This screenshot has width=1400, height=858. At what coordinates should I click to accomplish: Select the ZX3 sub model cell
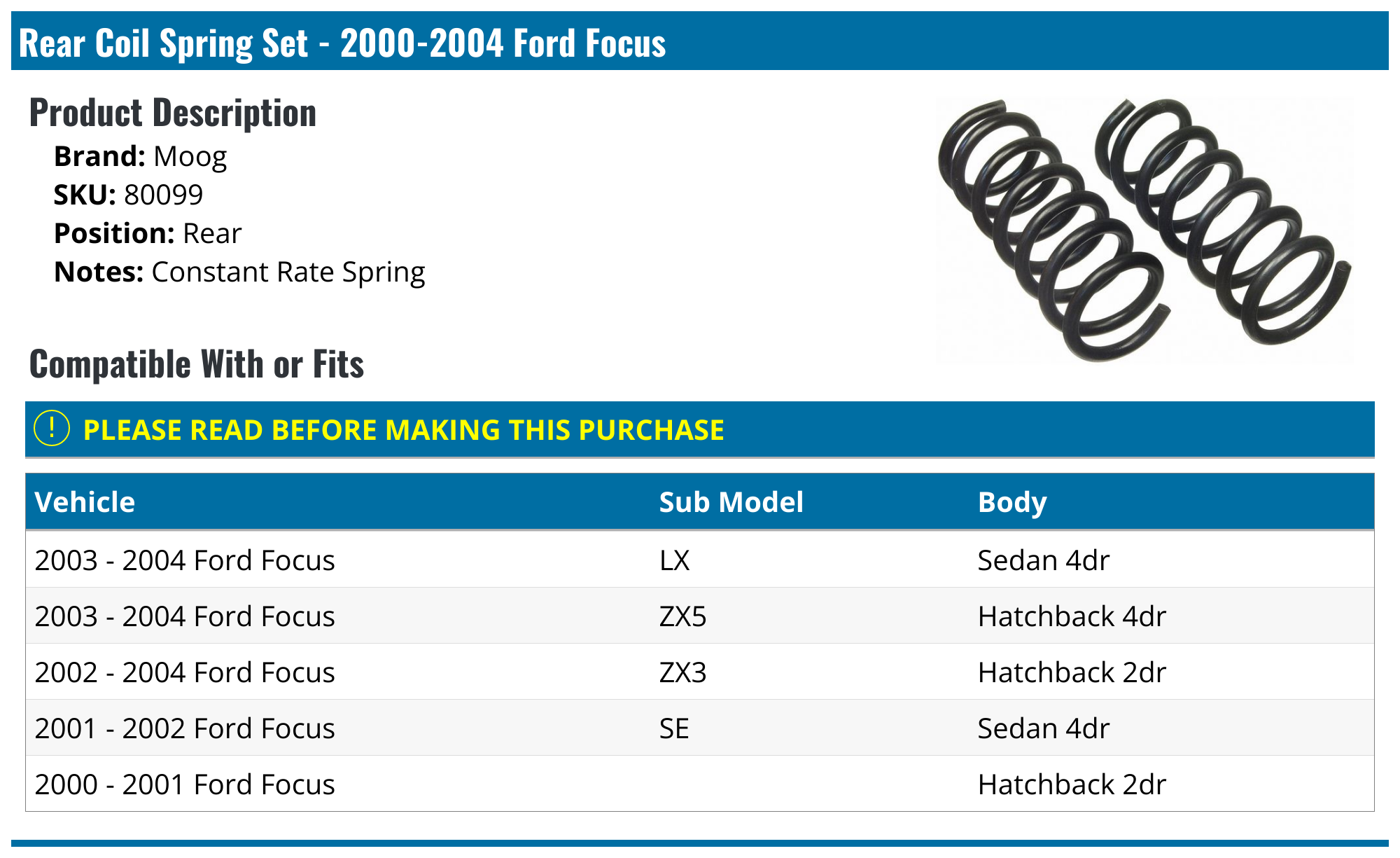pos(682,672)
